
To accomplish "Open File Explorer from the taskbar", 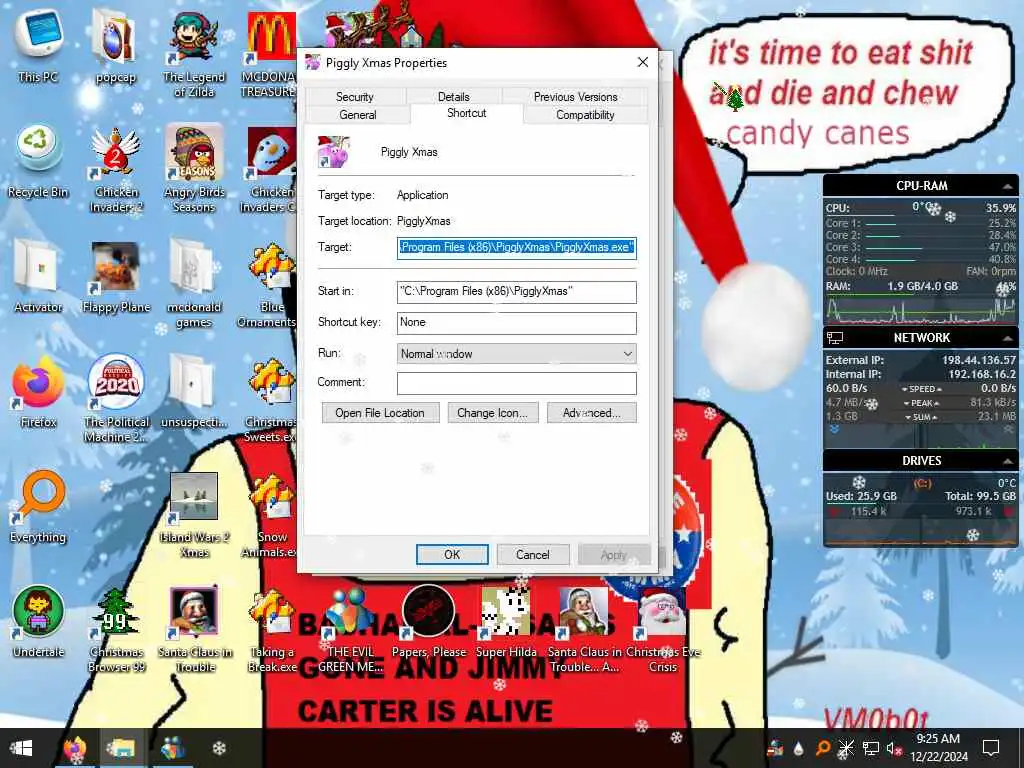I will click(121, 748).
